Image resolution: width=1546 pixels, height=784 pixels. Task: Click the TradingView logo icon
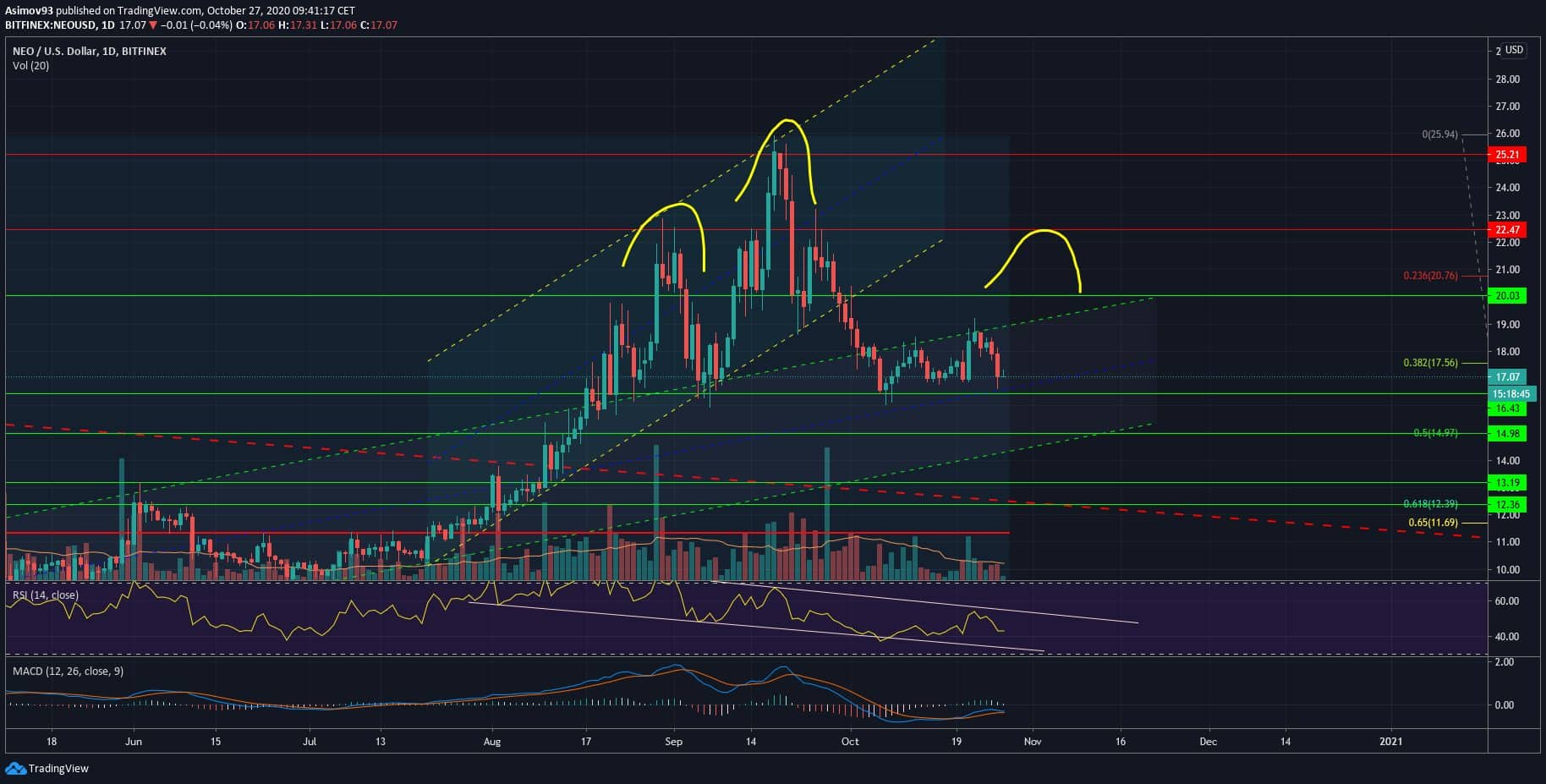tap(15, 768)
